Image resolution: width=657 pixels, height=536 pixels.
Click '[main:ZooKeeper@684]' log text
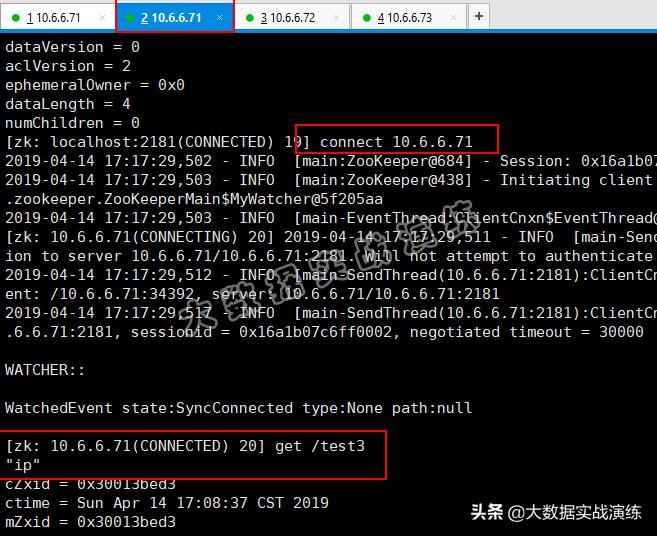tap(383, 161)
